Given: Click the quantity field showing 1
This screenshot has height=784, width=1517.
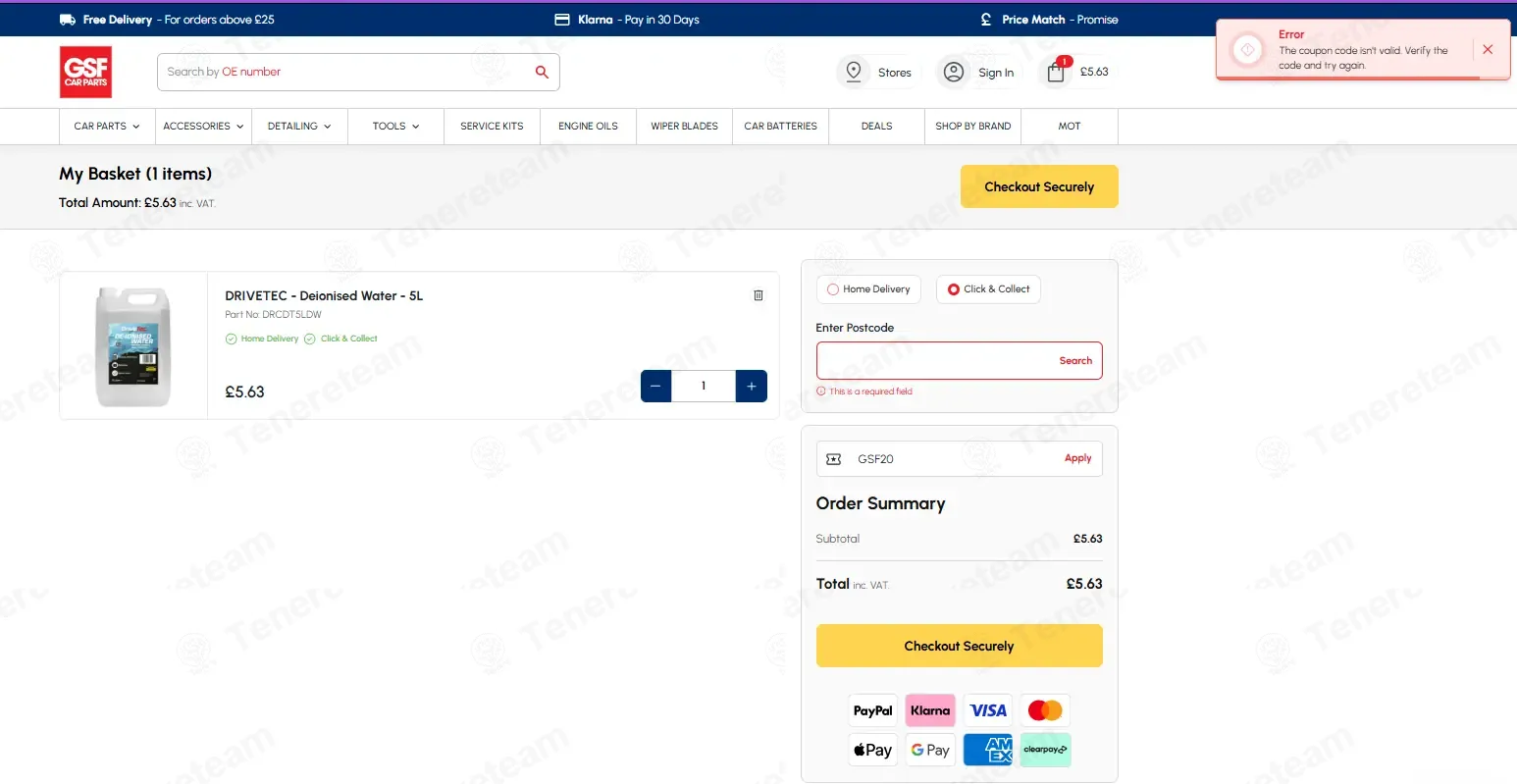Looking at the screenshot, I should click(704, 386).
